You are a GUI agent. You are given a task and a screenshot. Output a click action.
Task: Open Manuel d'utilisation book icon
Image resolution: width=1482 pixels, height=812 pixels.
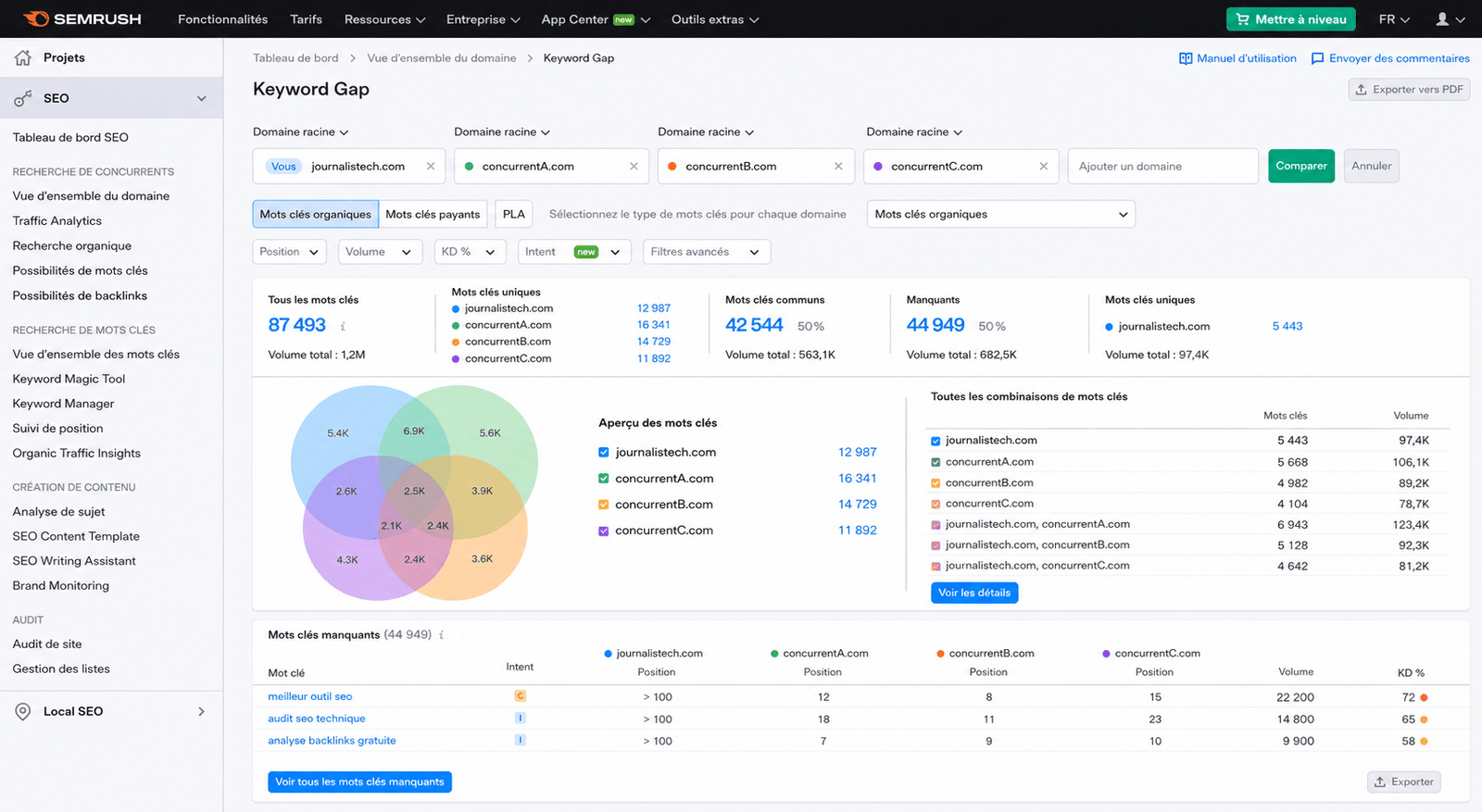(x=1186, y=58)
